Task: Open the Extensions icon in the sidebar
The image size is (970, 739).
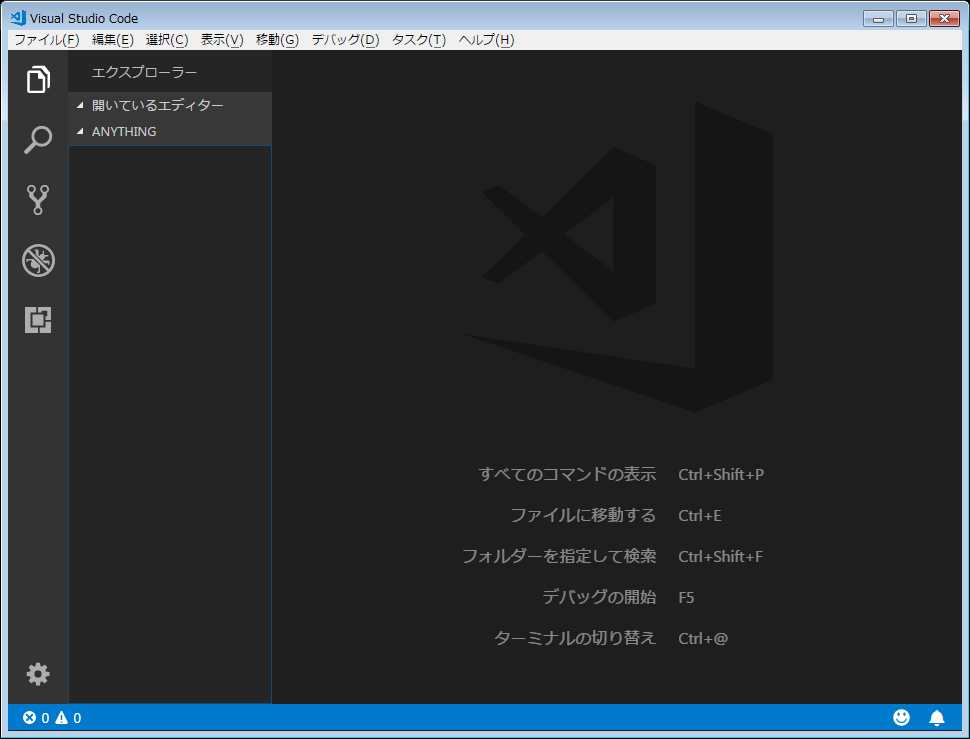Action: coord(37,319)
